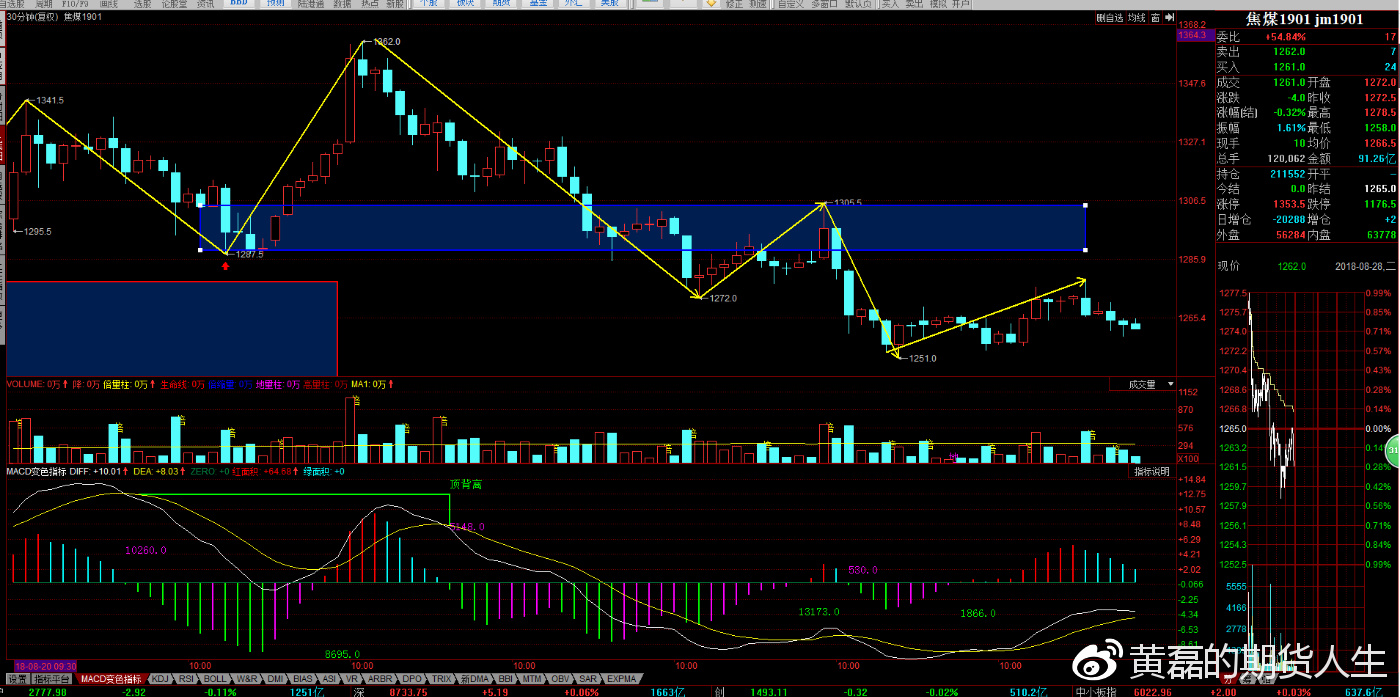
Task: Switch to the W&R indicator tab
Action: coord(247,679)
